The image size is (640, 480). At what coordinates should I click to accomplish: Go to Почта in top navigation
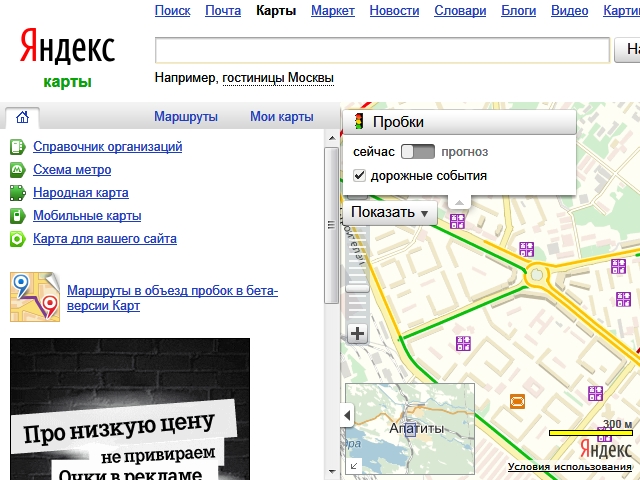pos(223,11)
